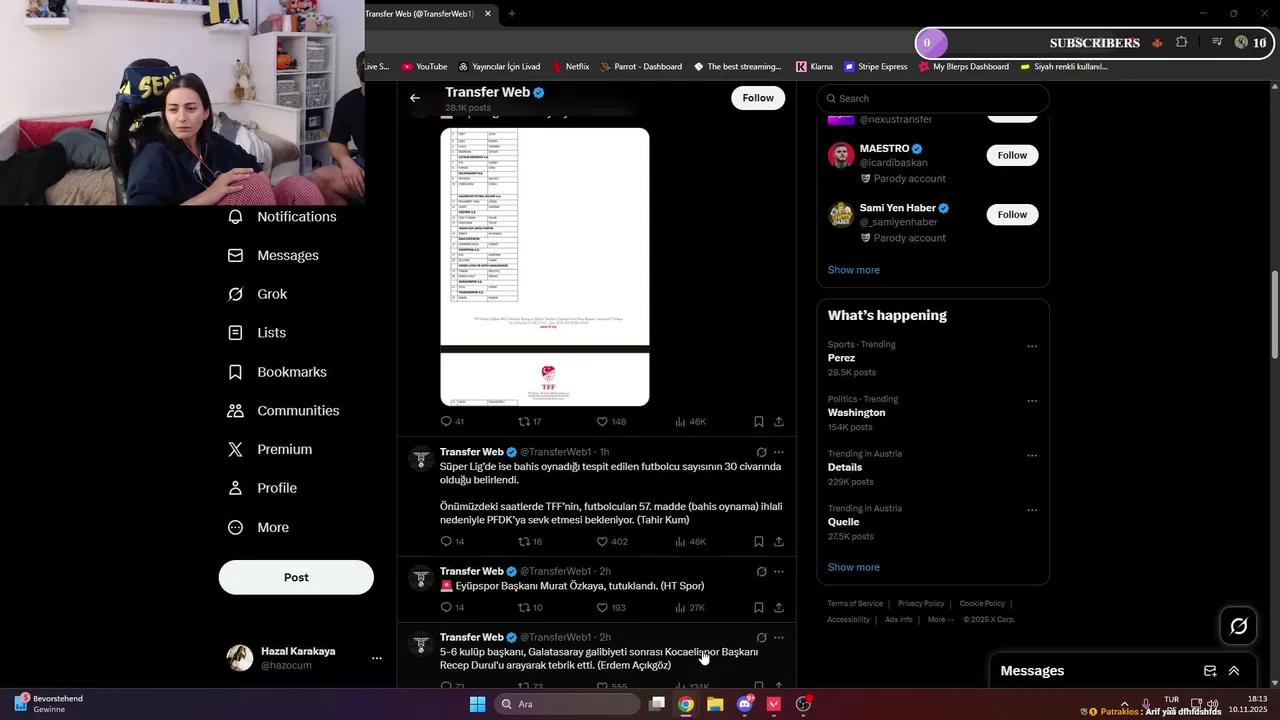The image size is (1280, 720).
Task: Open the Hazal Karakaya account options menu
Action: [x=377, y=658]
